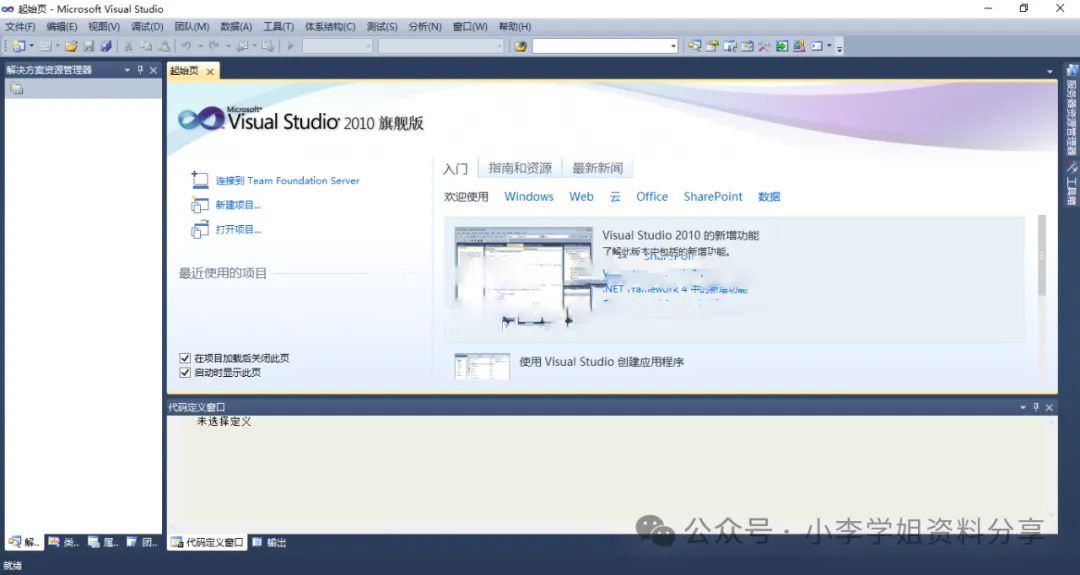
Task: Switch to the 指南和资源 tab
Action: [520, 168]
